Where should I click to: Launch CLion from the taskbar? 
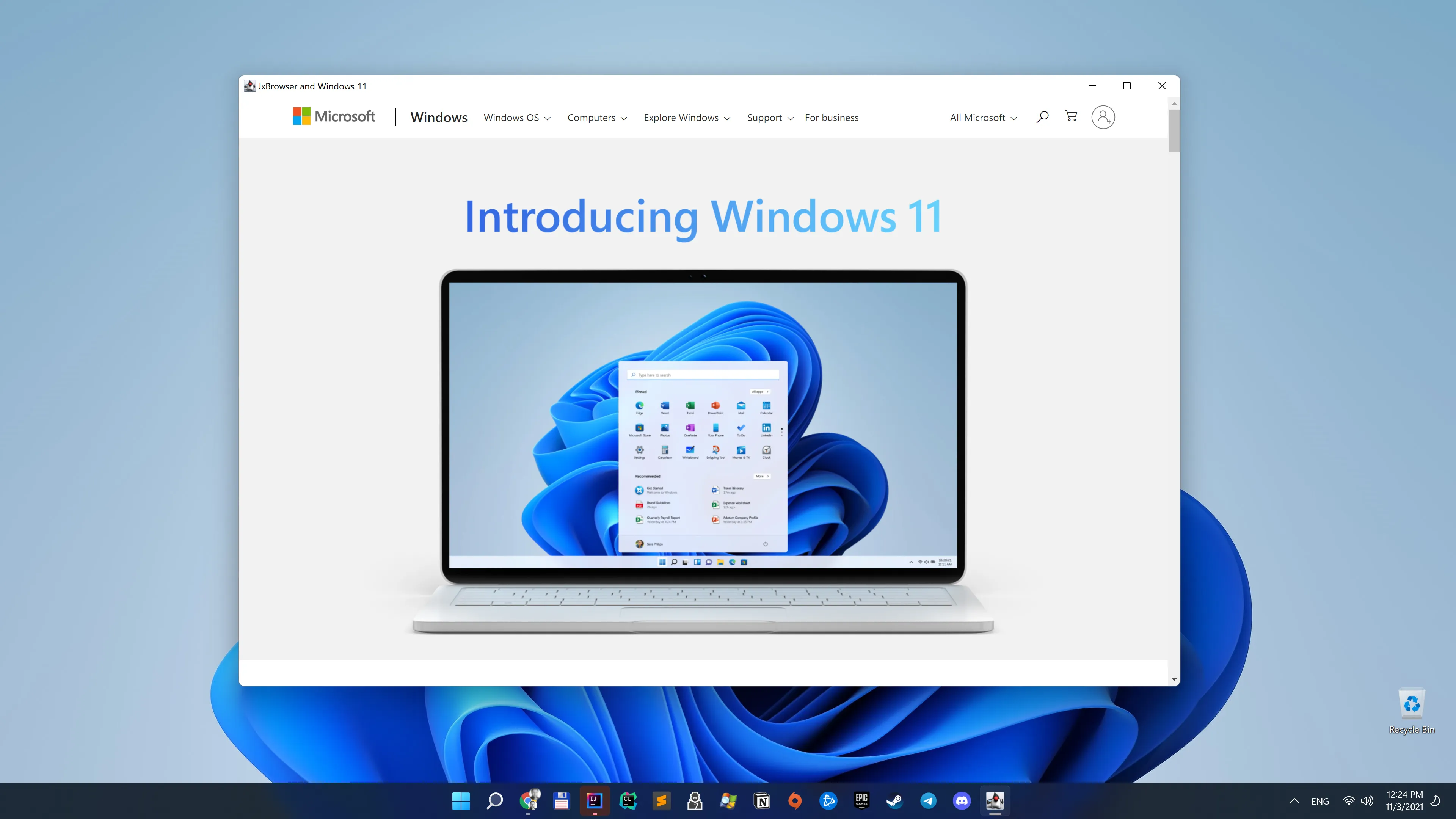pos(628,800)
